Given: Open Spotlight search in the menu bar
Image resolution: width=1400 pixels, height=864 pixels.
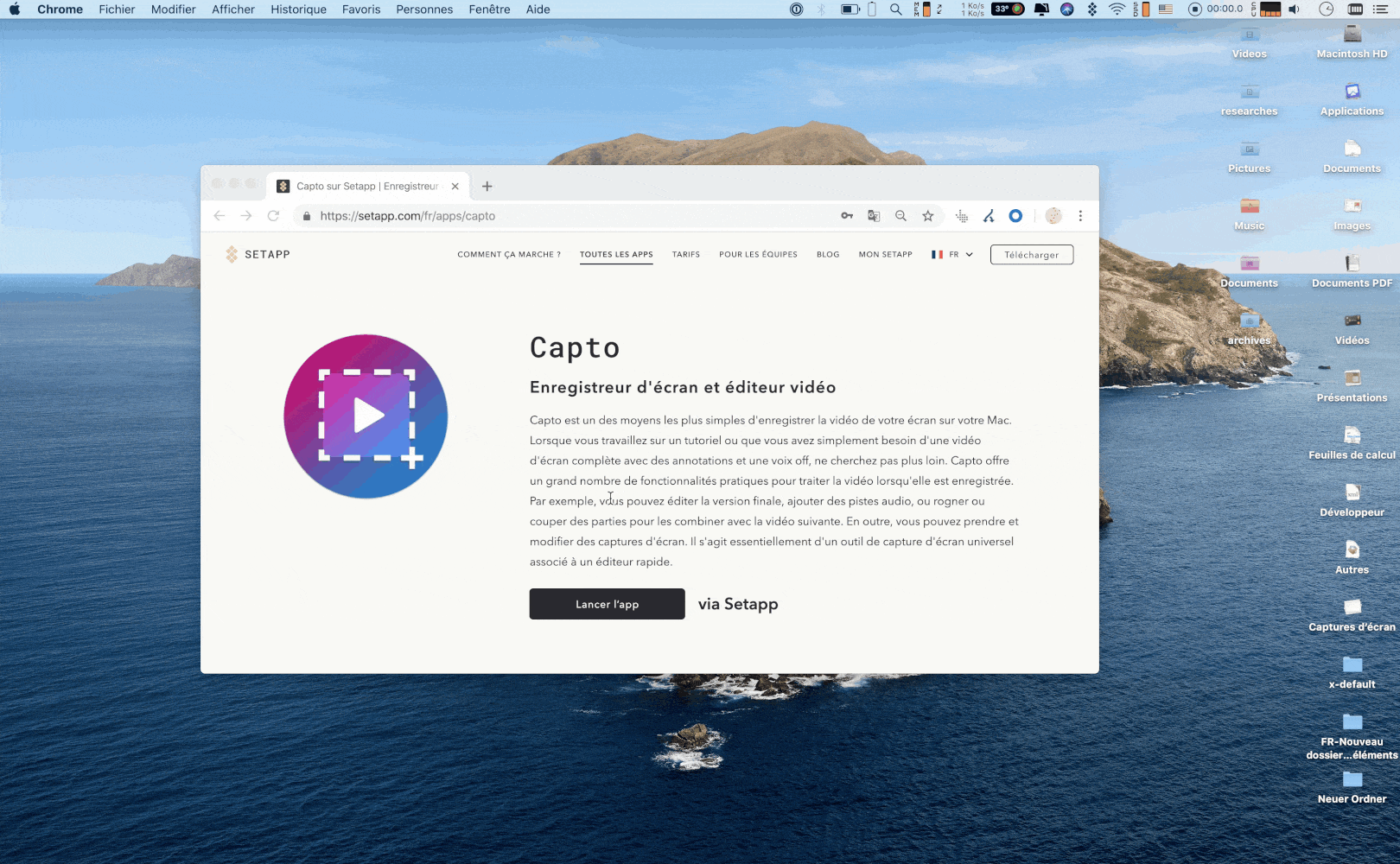Looking at the screenshot, I should (896, 10).
